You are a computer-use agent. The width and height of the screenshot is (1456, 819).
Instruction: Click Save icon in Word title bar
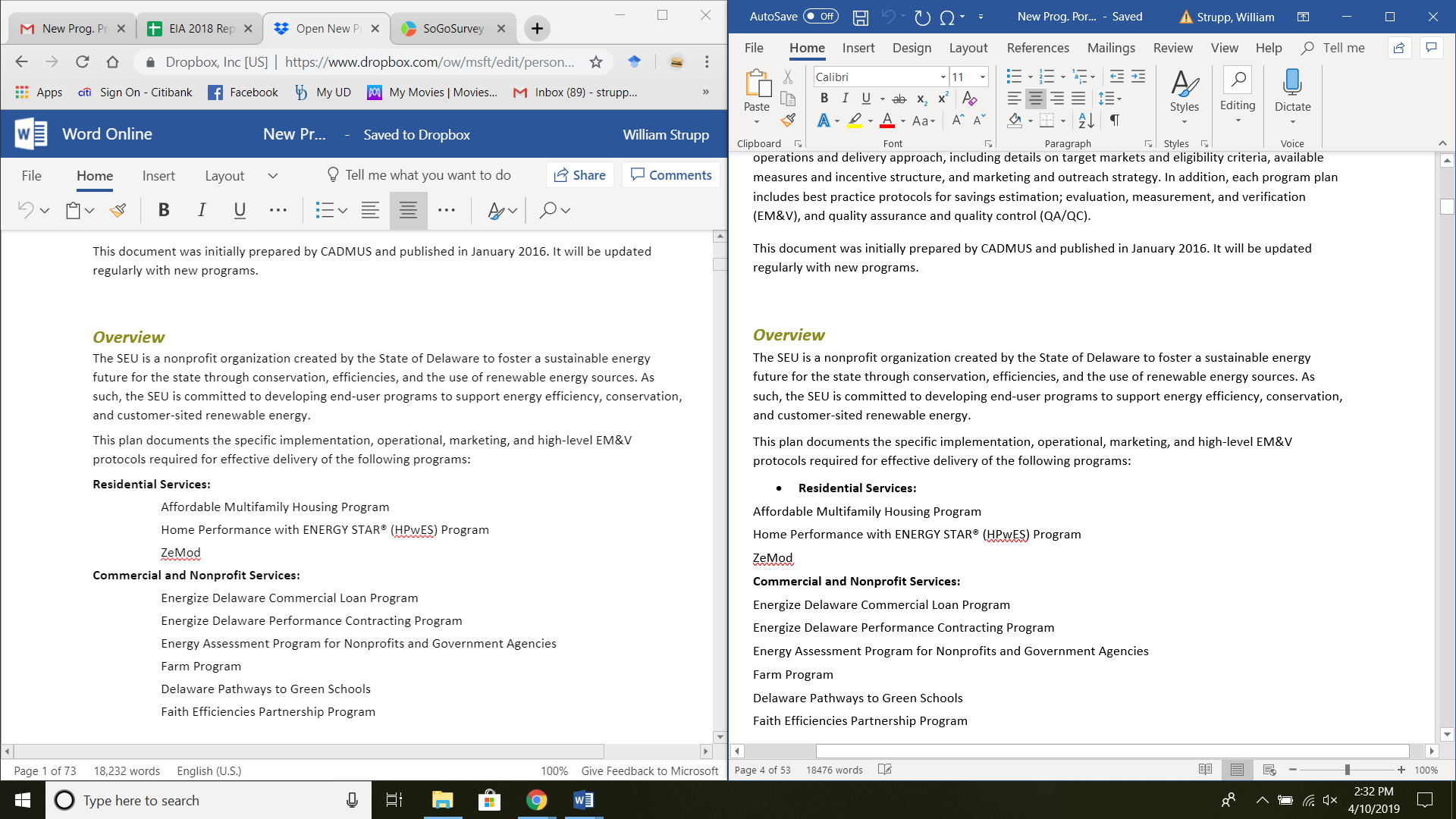(x=861, y=17)
